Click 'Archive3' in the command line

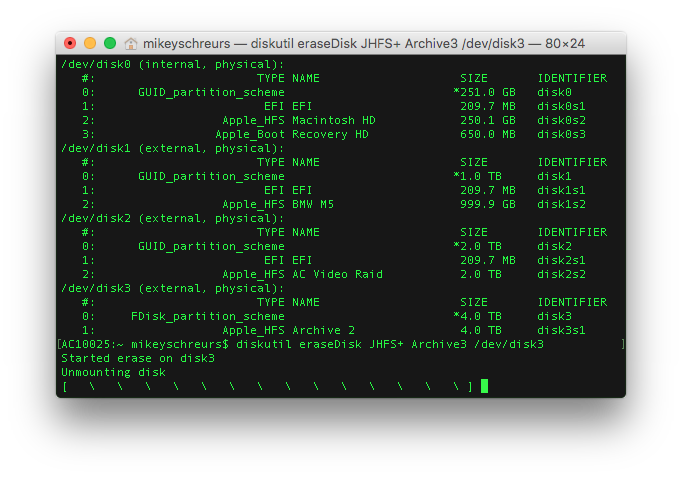439,344
